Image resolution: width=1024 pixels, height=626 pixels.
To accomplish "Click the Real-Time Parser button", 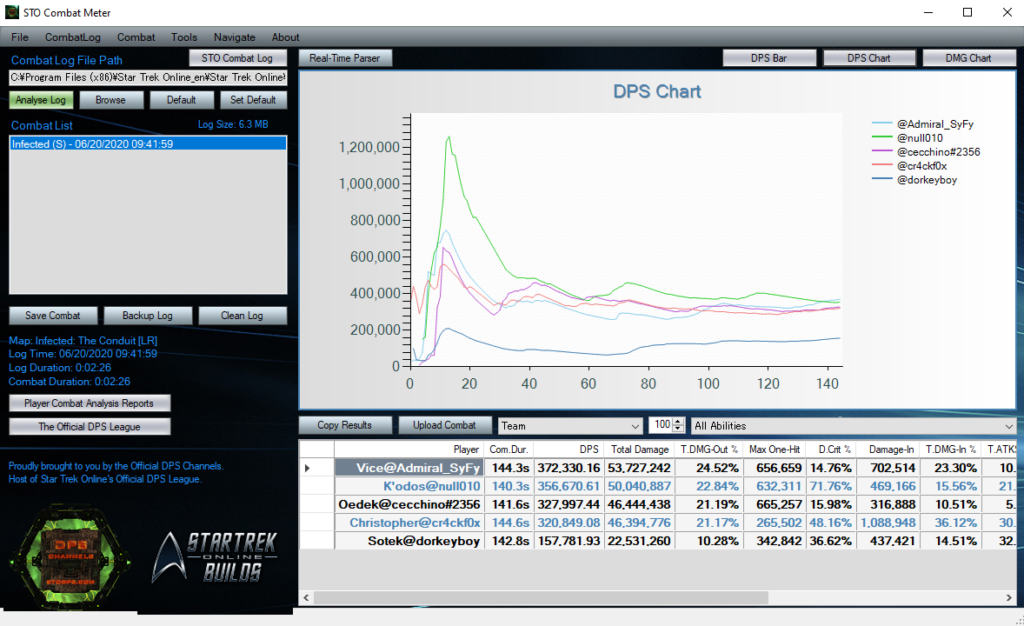I will pos(345,58).
